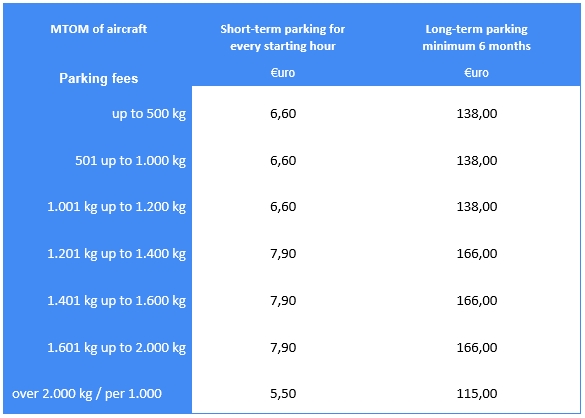Click the Parking fees label

point(98,78)
